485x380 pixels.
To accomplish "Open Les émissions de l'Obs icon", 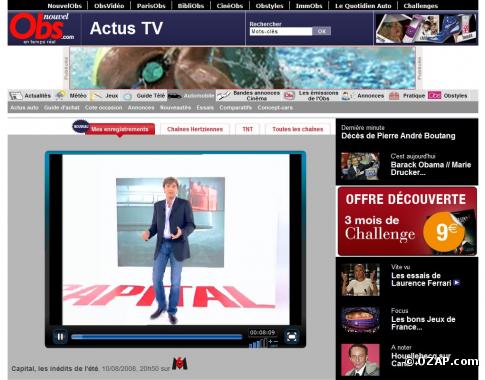I will coord(289,96).
